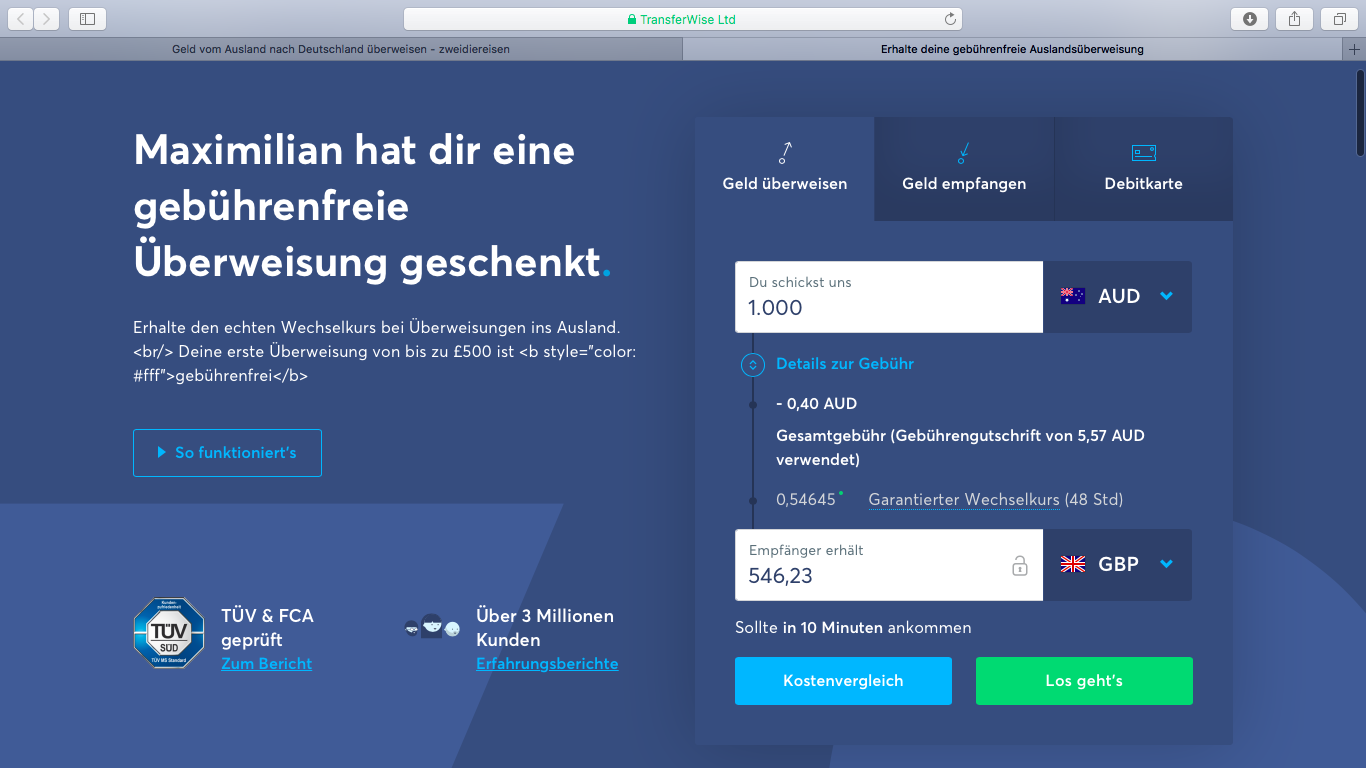
Task: Open the Safari downloads list
Action: (1250, 19)
